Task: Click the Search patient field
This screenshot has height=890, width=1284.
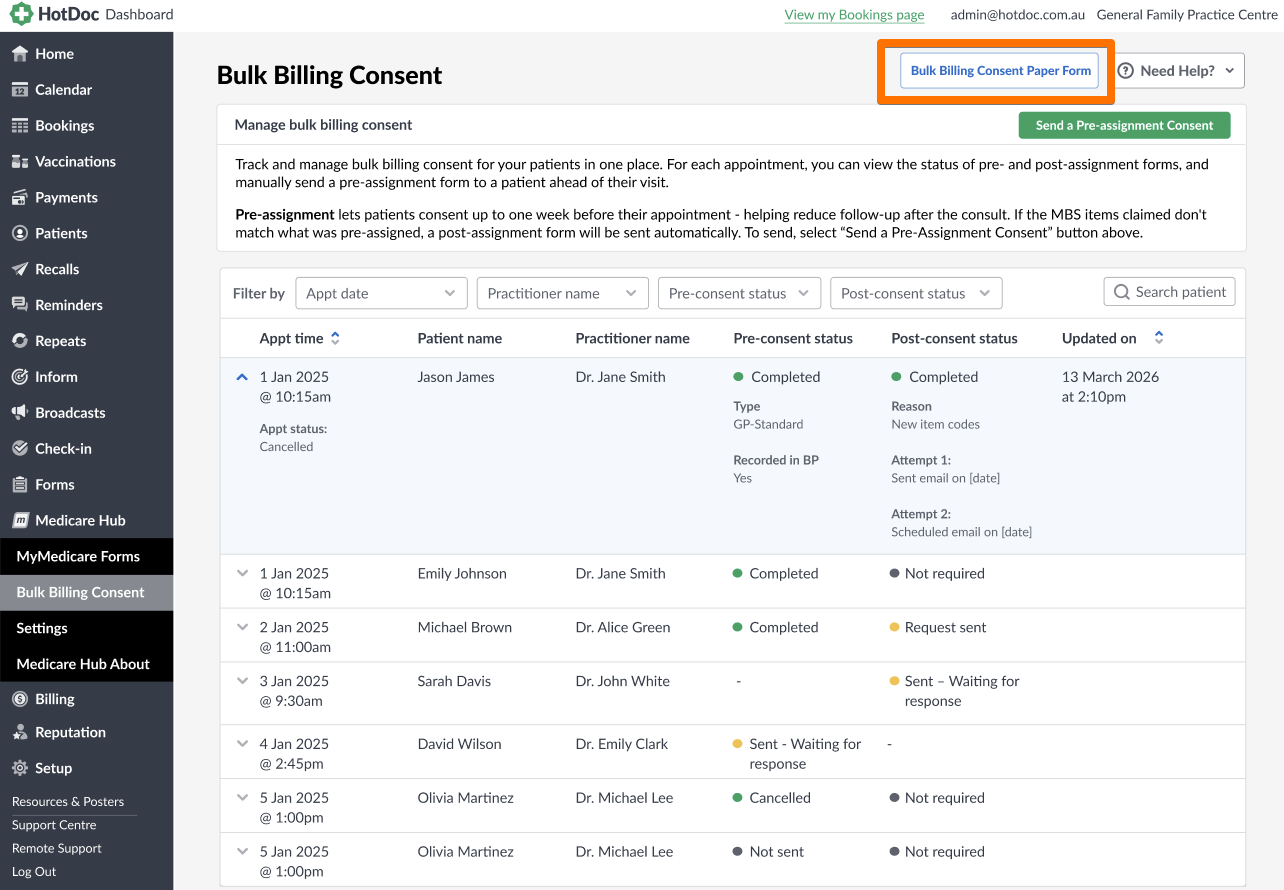Action: click(1170, 292)
